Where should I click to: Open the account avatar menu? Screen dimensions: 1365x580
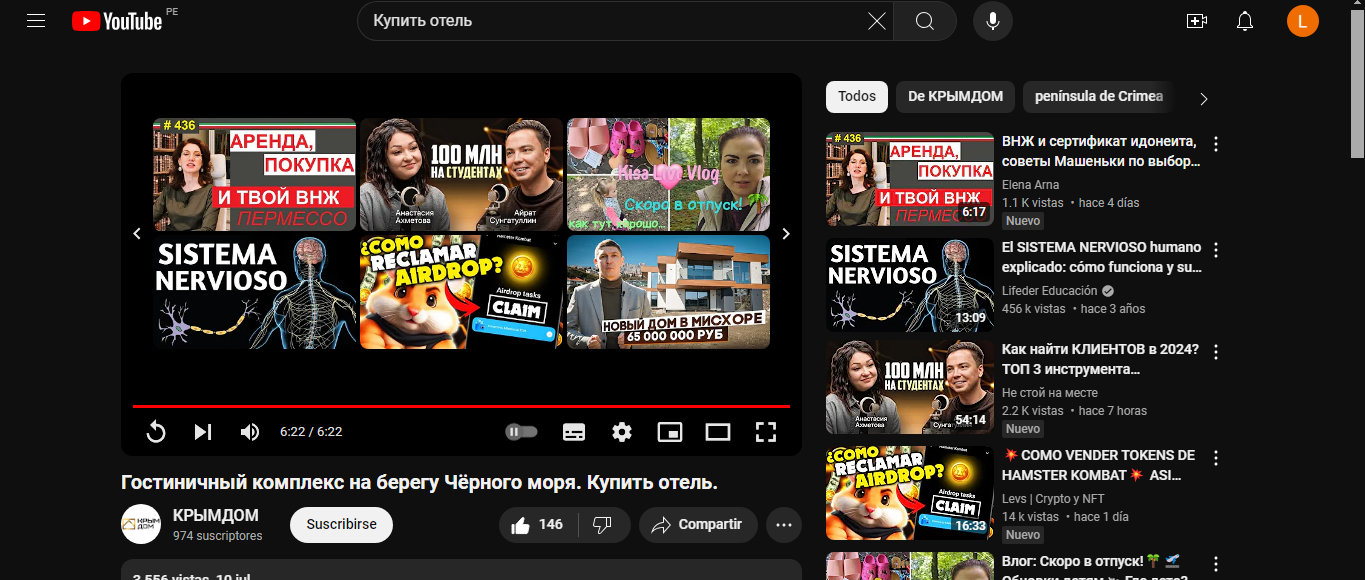[1303, 21]
